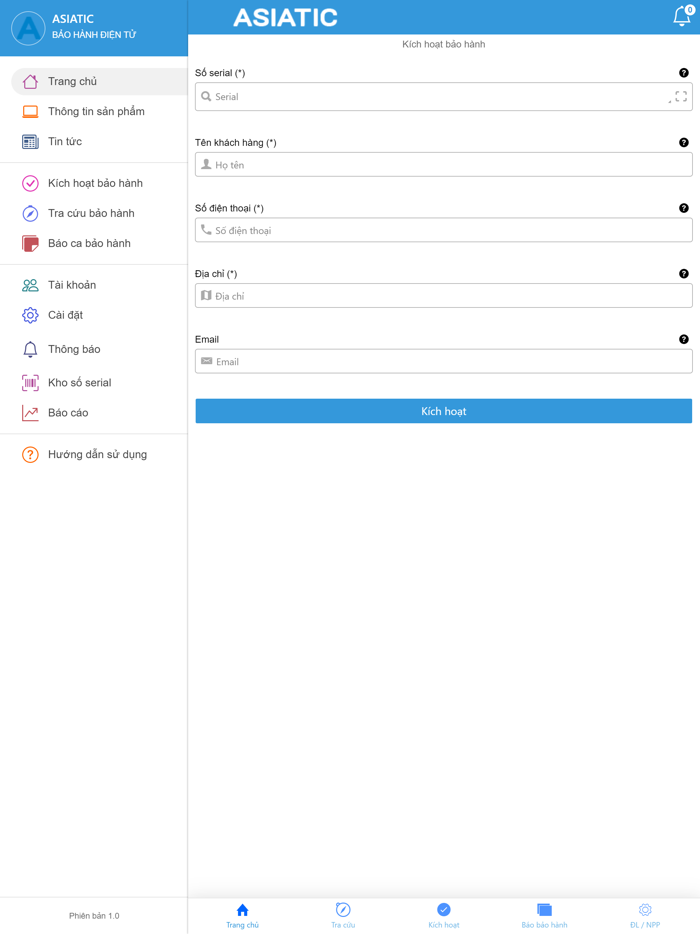Open Thông tin sản phẩm in the sidebar
Image resolution: width=700 pixels, height=934 pixels.
96,112
